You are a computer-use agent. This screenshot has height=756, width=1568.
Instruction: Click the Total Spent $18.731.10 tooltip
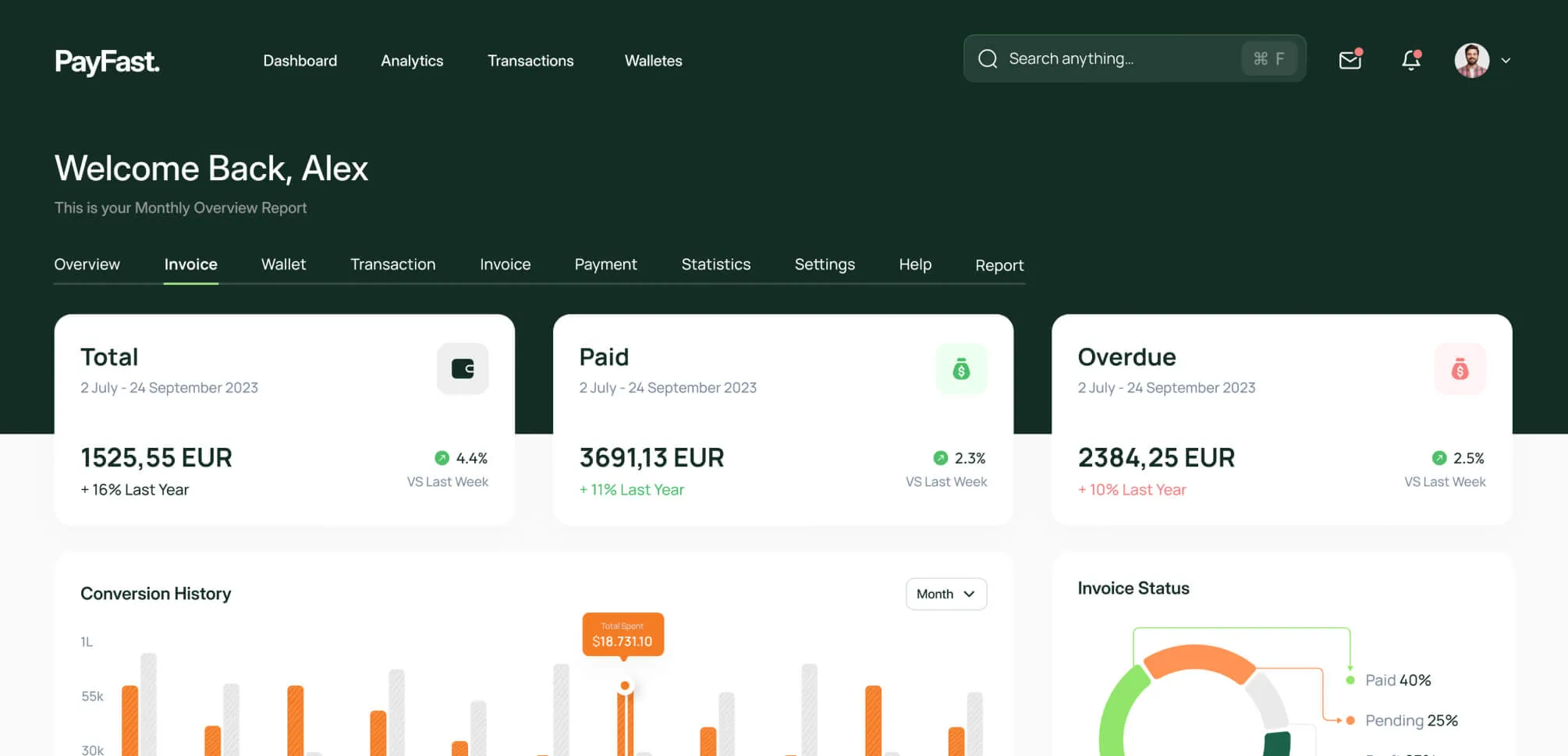623,634
